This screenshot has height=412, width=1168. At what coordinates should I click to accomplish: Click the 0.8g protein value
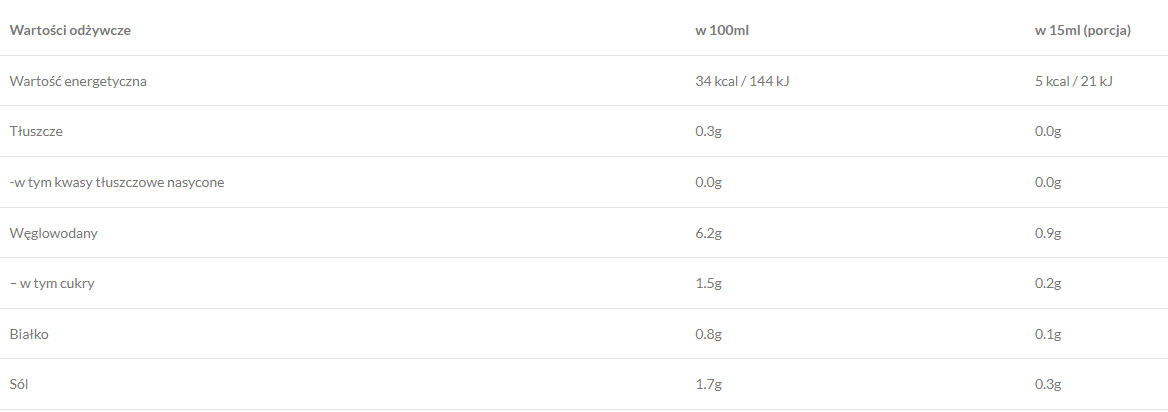(708, 334)
